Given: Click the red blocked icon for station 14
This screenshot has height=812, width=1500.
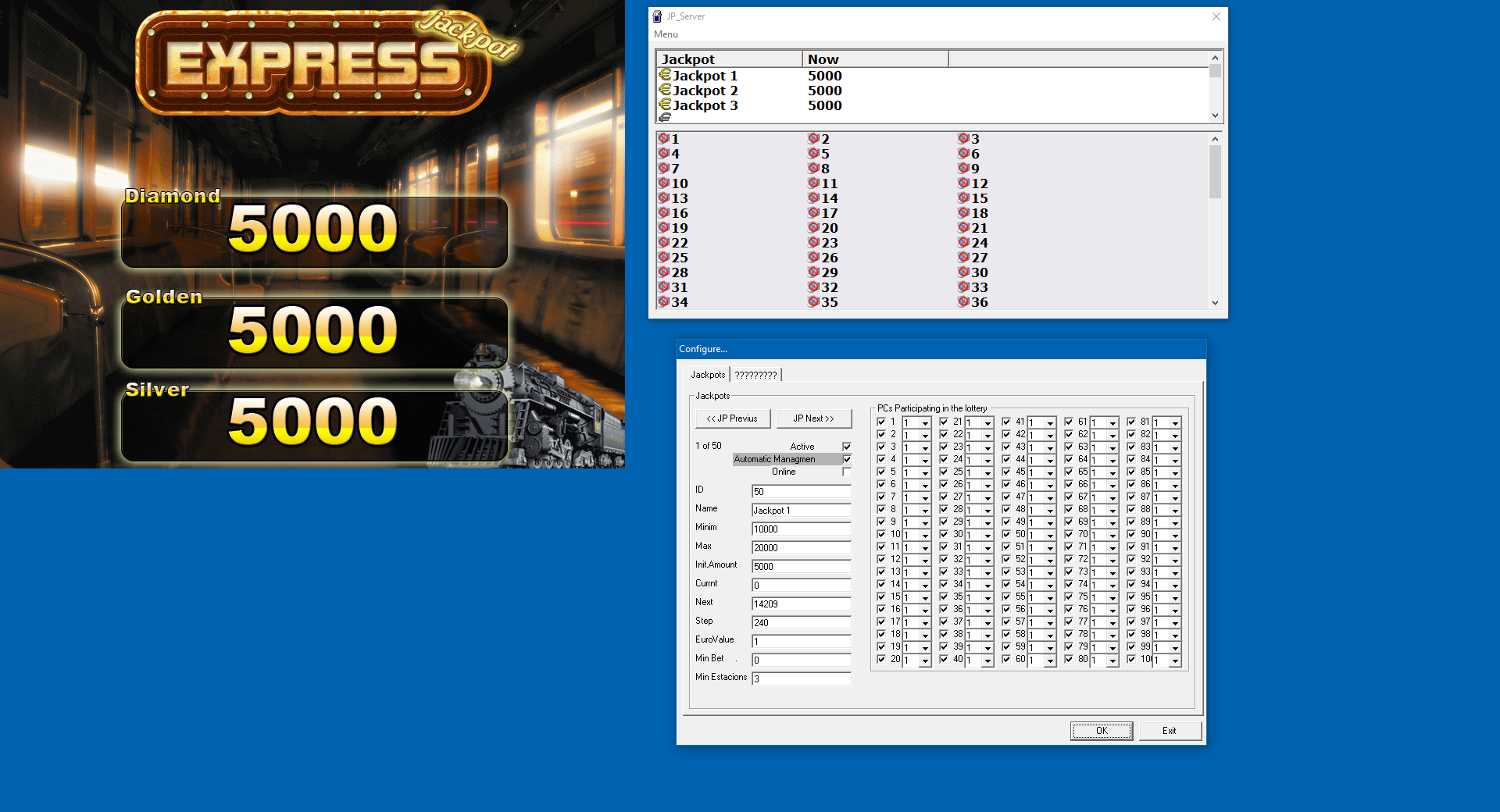Looking at the screenshot, I should (813, 198).
